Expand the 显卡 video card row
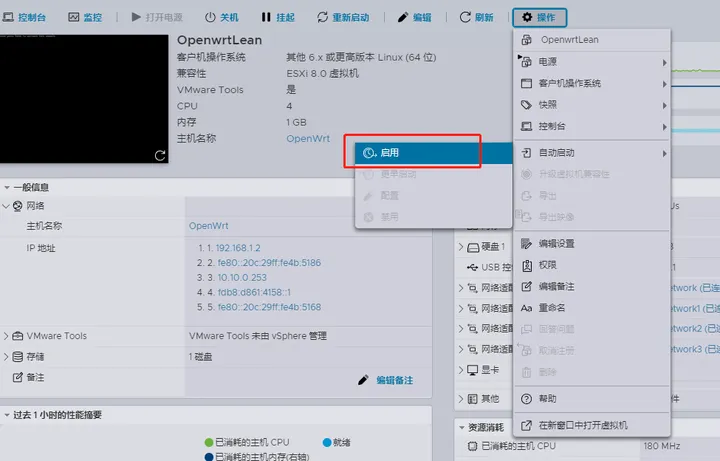 (x=461, y=370)
